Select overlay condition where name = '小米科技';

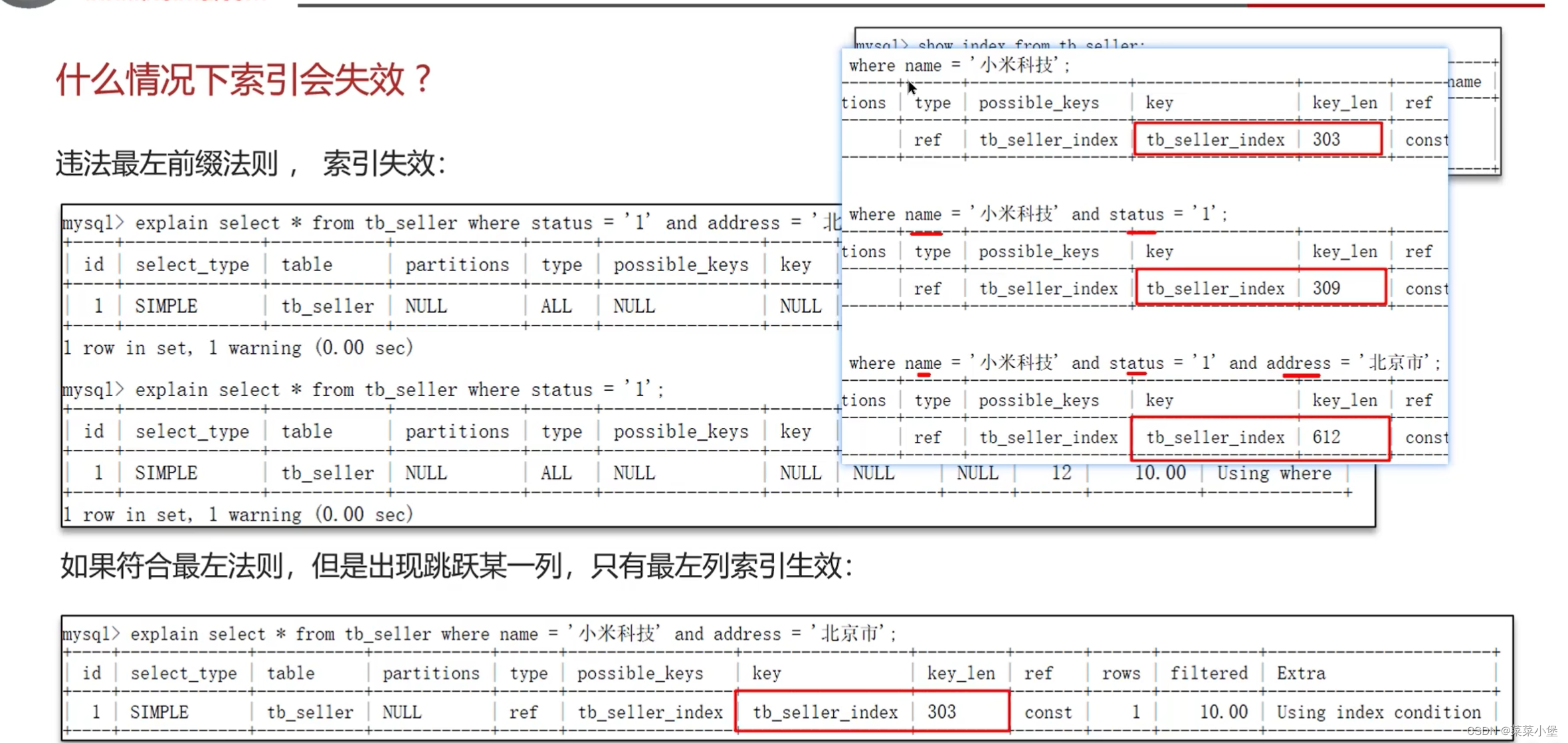coord(960,65)
